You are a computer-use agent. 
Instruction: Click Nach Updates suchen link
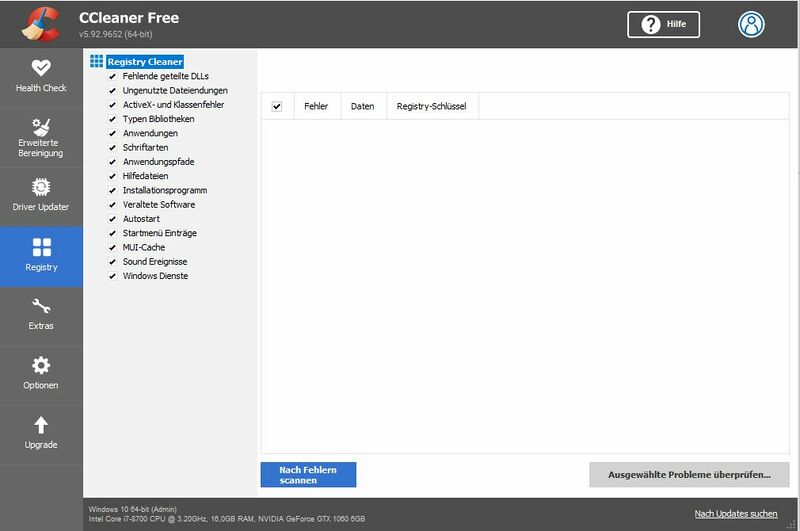pyautogui.click(x=736, y=514)
